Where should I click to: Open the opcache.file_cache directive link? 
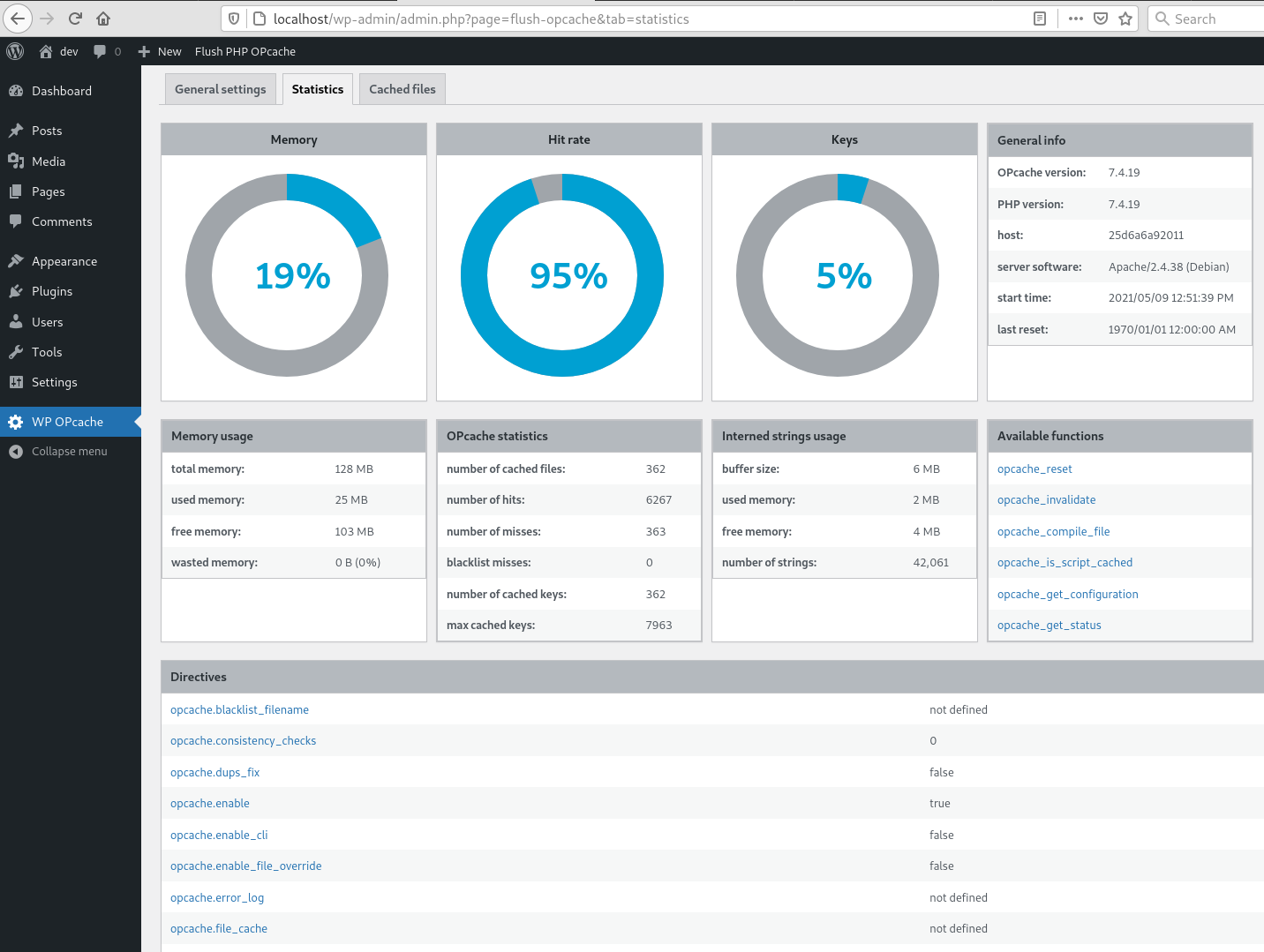point(218,928)
